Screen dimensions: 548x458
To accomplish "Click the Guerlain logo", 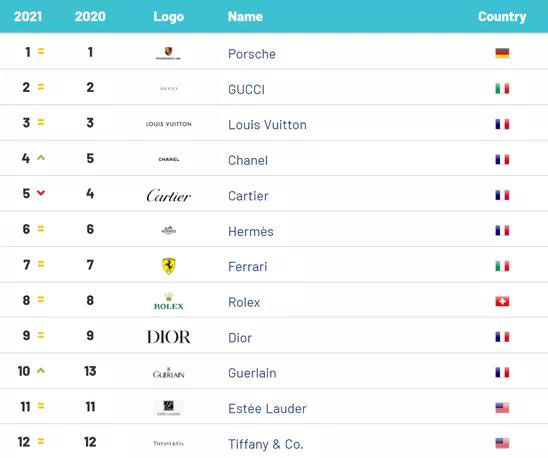I will coord(168,373).
